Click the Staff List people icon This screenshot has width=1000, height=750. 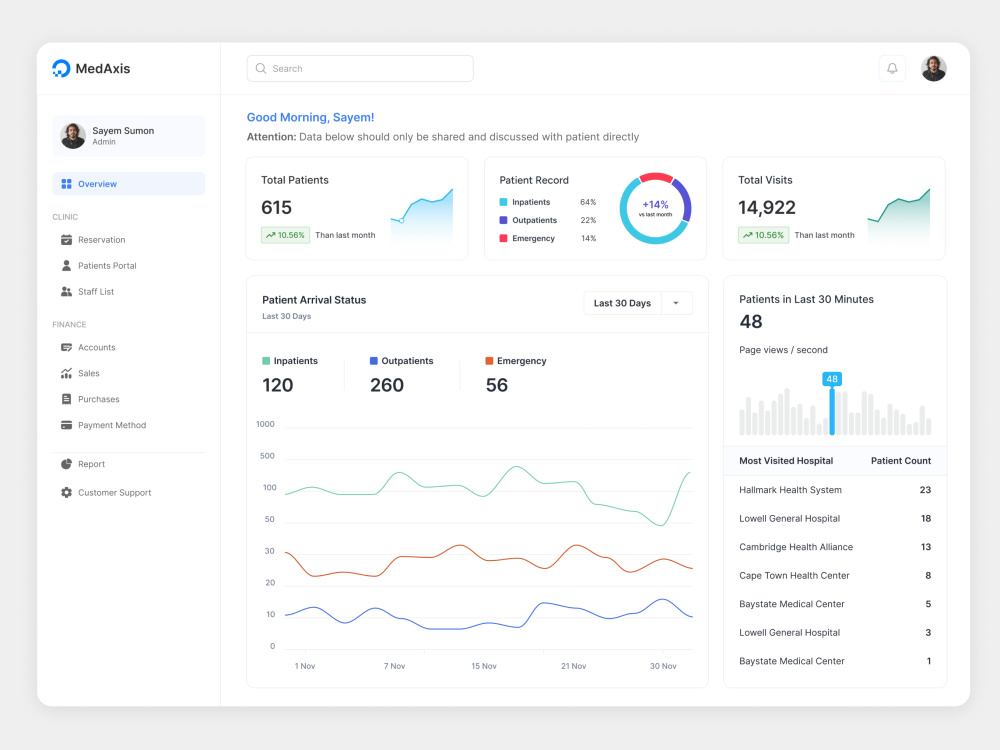(x=66, y=291)
